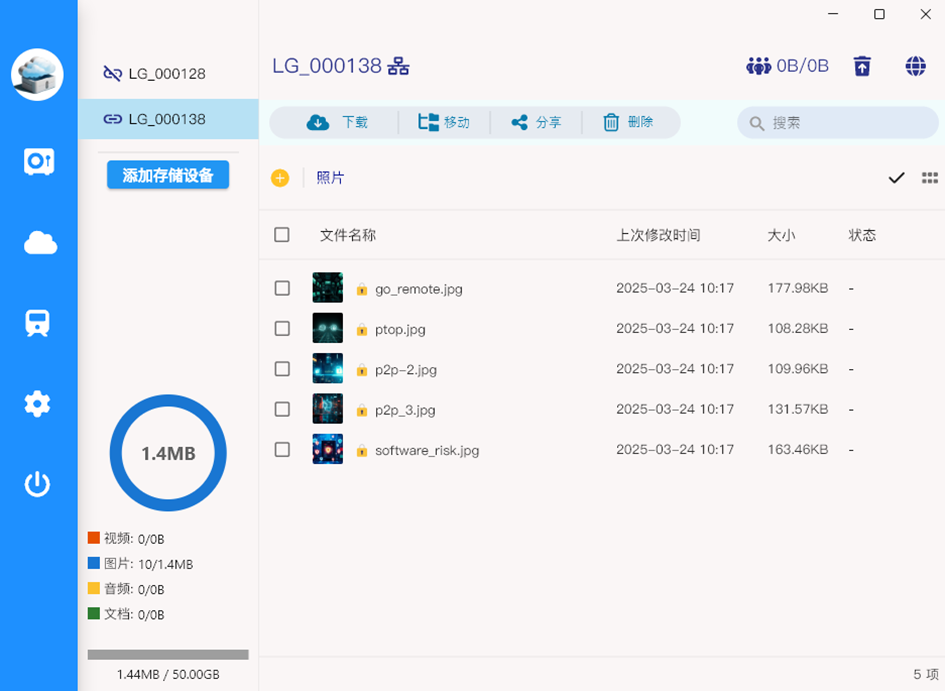The height and width of the screenshot is (691, 945).
Task: Check the ptop.jpg checkbox
Action: [x=282, y=328]
